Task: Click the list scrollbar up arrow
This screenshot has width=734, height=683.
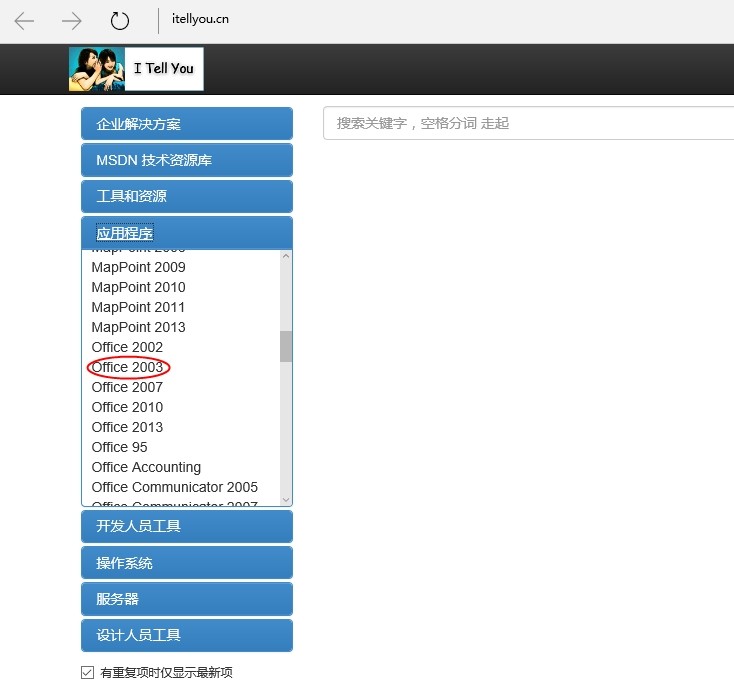Action: pos(286,257)
